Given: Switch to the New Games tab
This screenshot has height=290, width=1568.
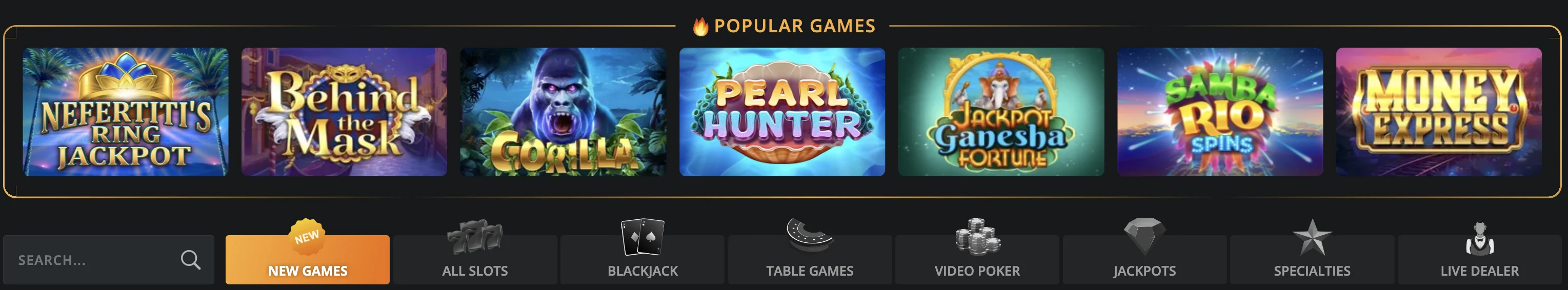Looking at the screenshot, I should tap(307, 260).
